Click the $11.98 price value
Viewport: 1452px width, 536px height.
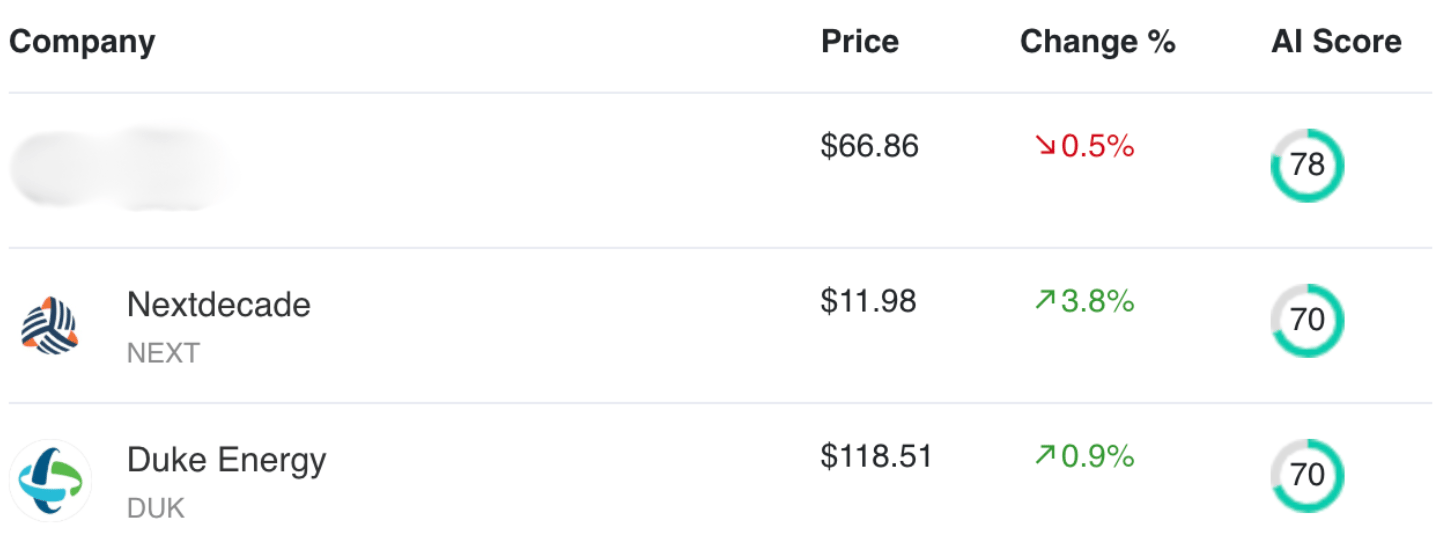(869, 301)
